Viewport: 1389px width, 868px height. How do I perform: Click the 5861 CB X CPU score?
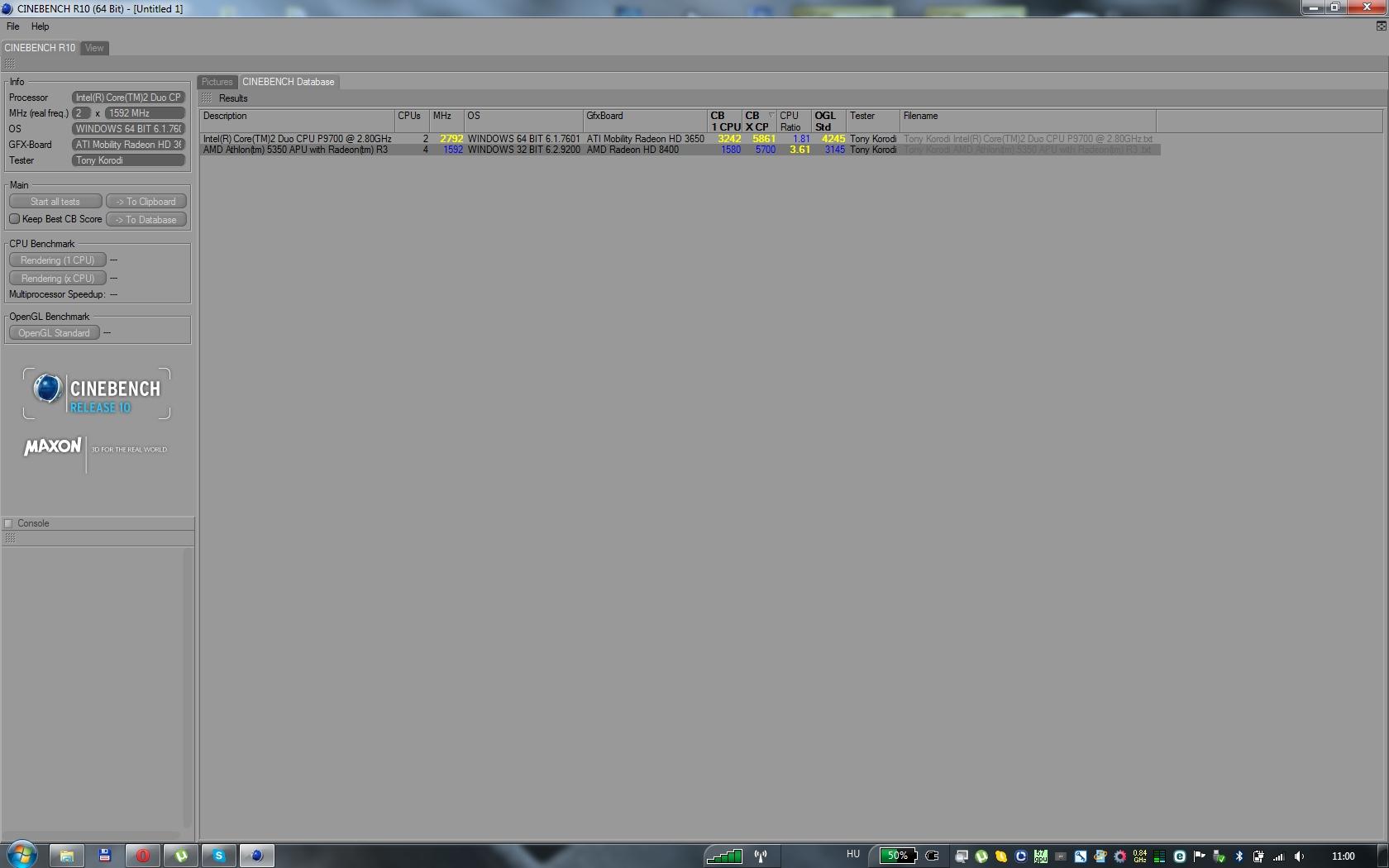pos(763,139)
